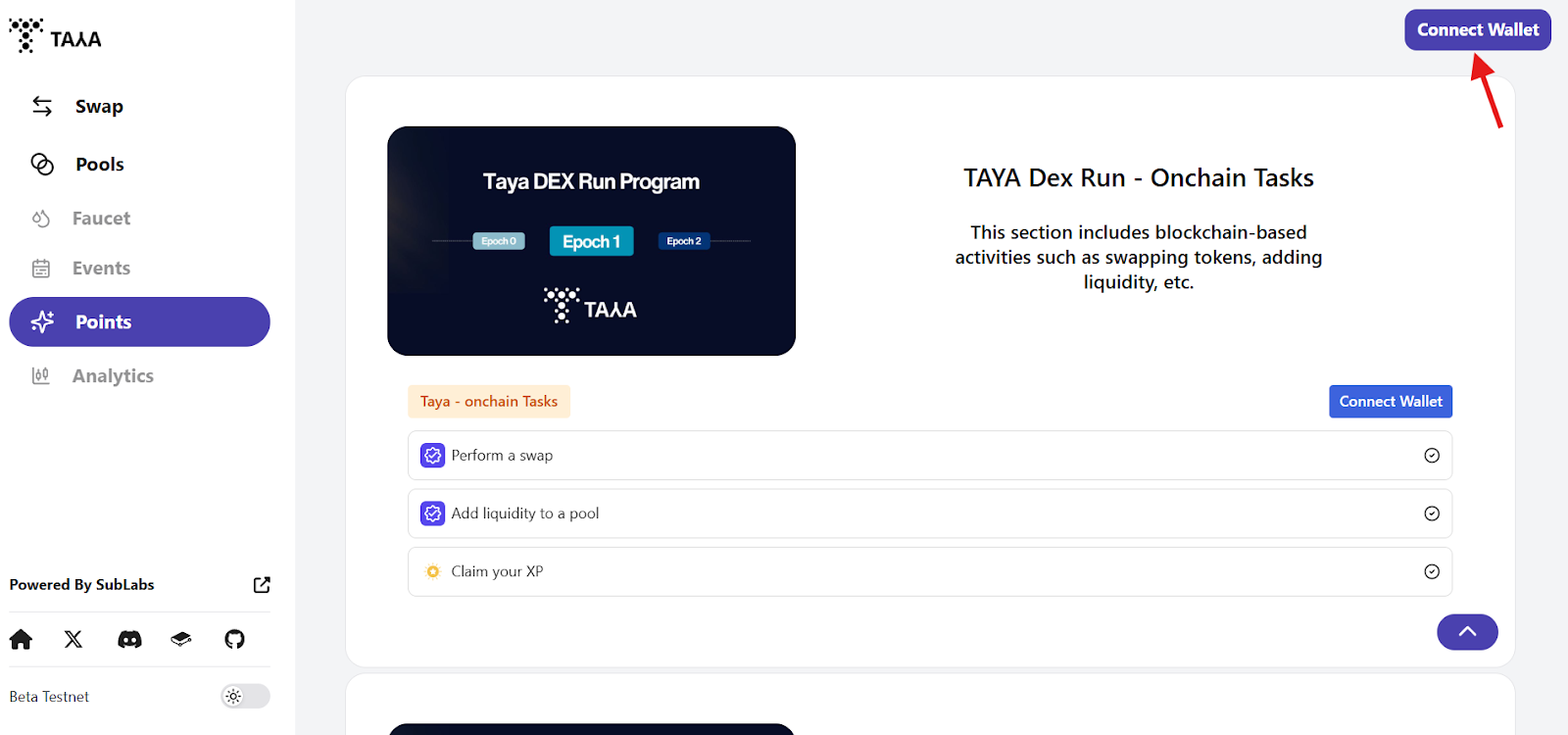Click the check circle on Perform a swap row
This screenshot has width=1568, height=735.
[x=1432, y=456]
